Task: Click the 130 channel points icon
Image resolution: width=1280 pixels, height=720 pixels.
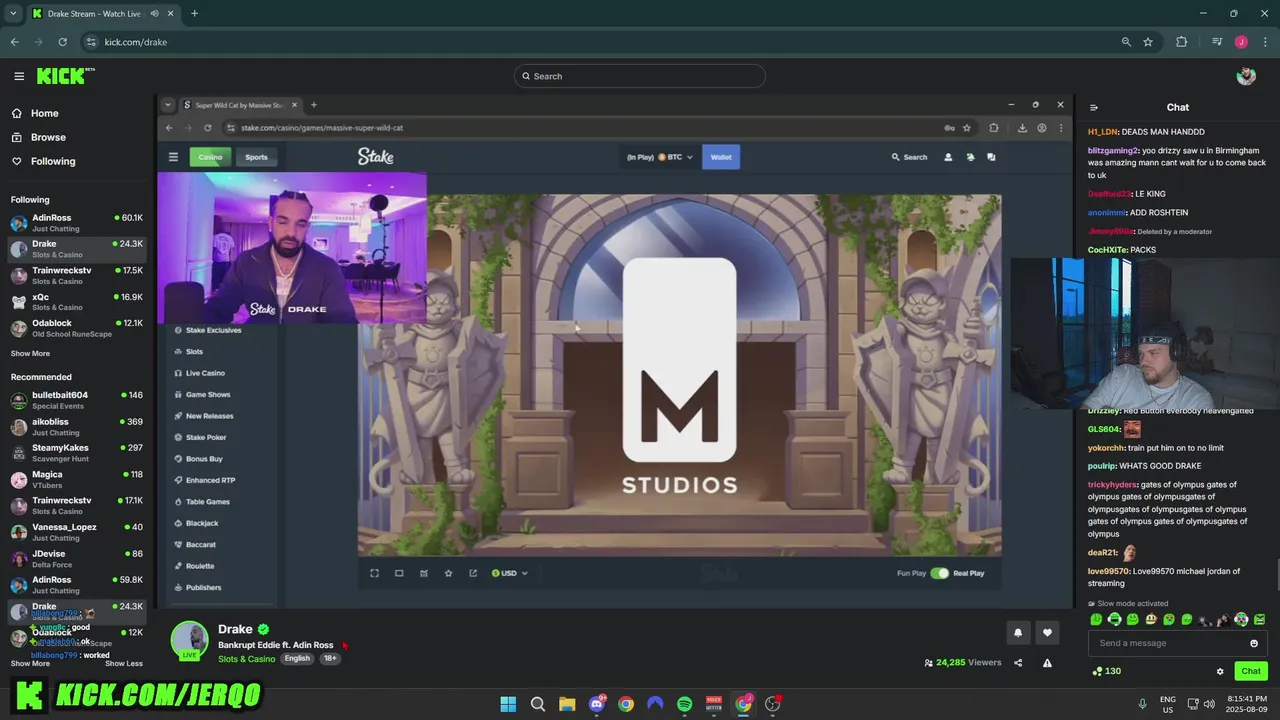Action: [1106, 671]
